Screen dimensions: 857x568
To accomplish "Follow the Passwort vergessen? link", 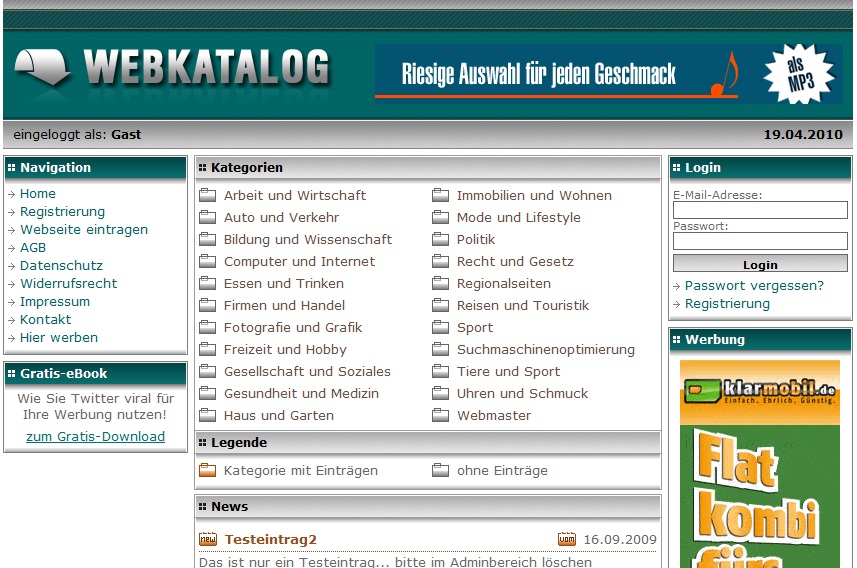I will click(x=754, y=286).
